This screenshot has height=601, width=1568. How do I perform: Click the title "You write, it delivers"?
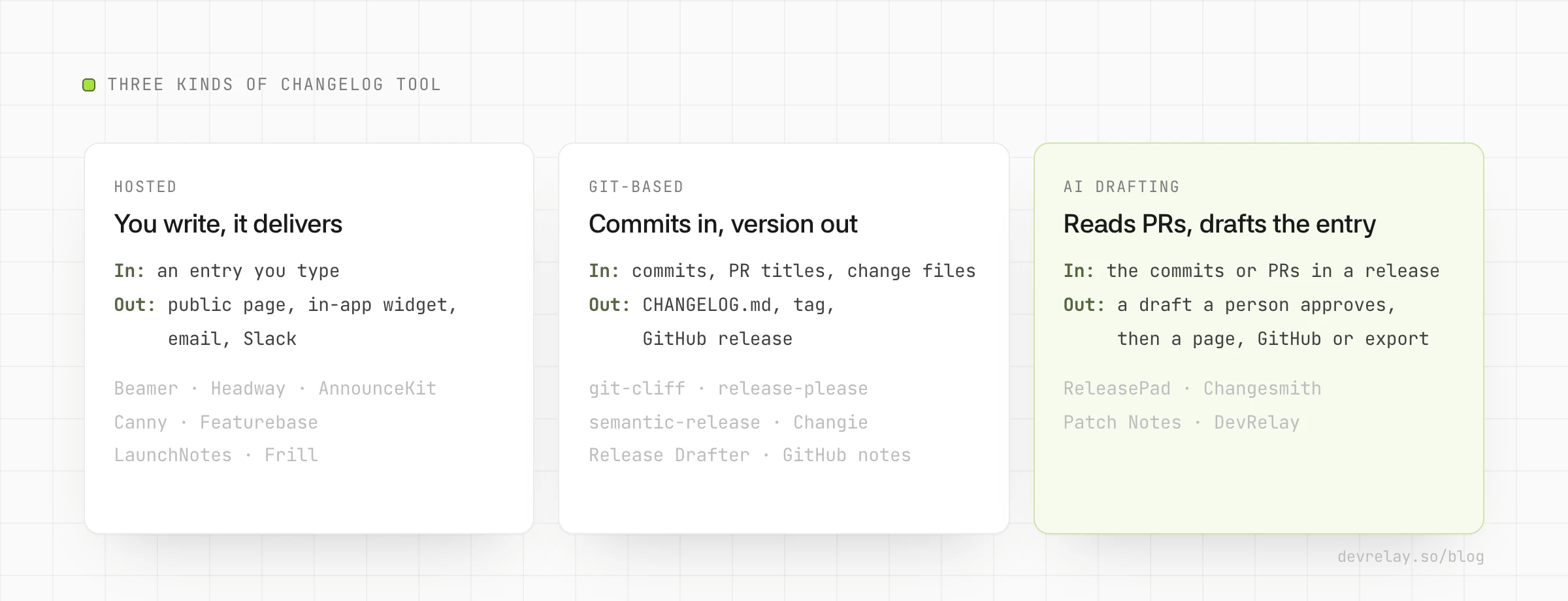pyautogui.click(x=228, y=224)
